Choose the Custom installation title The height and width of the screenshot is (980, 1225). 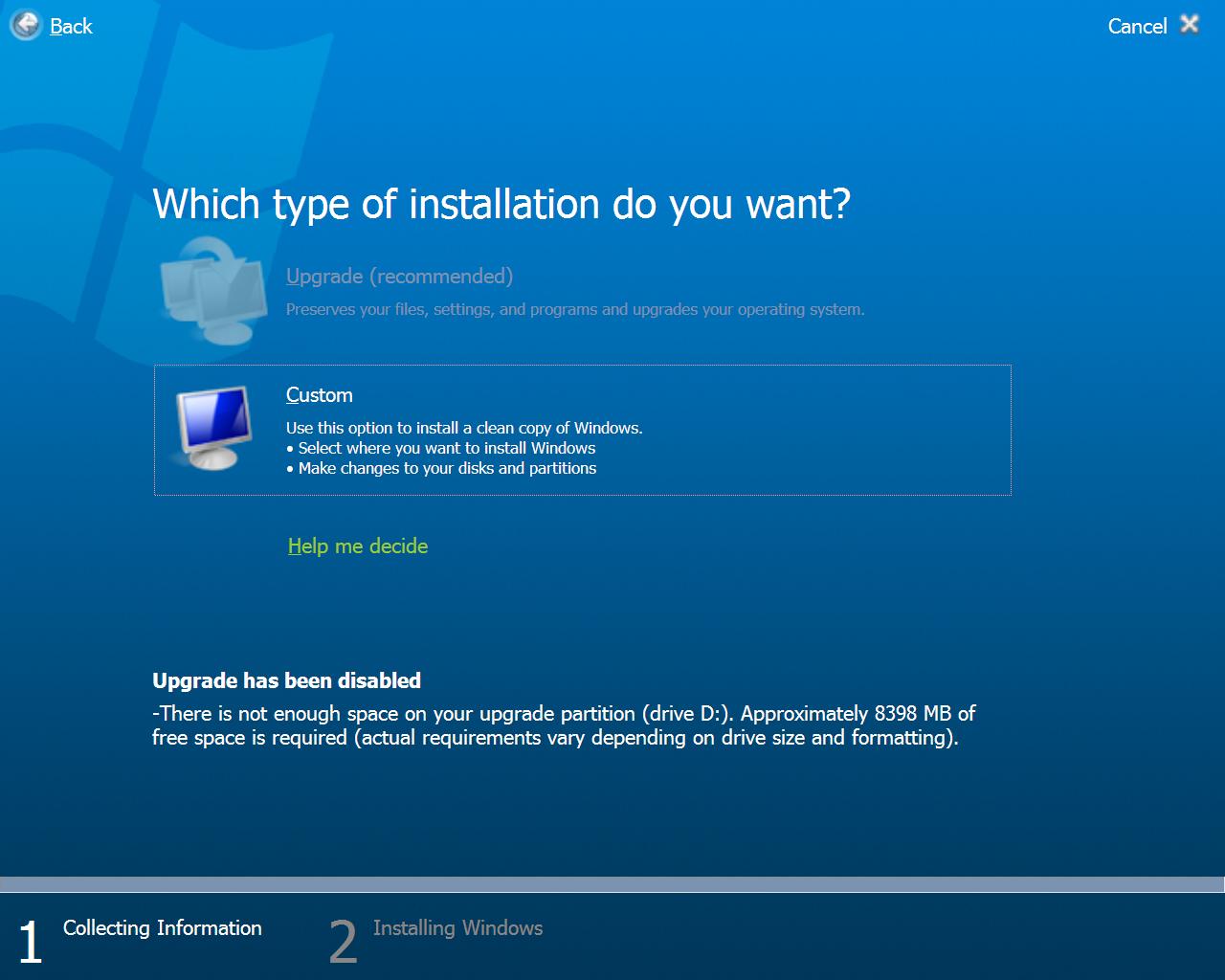point(319,395)
